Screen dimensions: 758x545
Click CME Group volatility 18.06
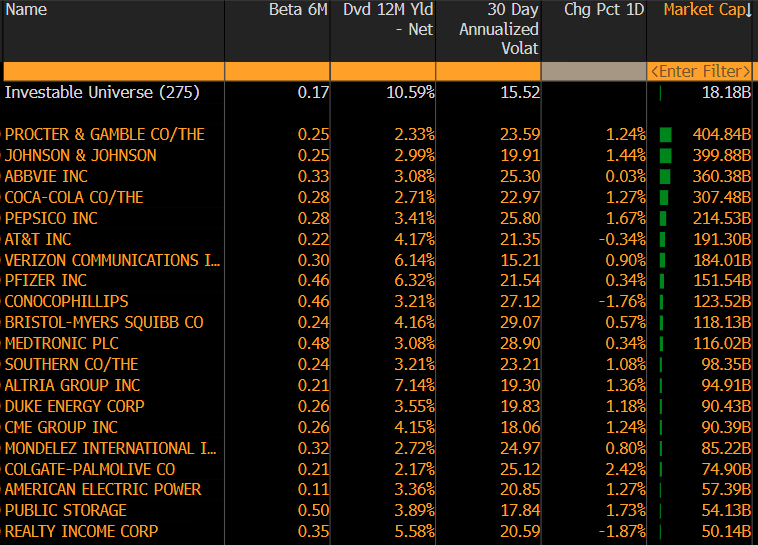coord(520,427)
